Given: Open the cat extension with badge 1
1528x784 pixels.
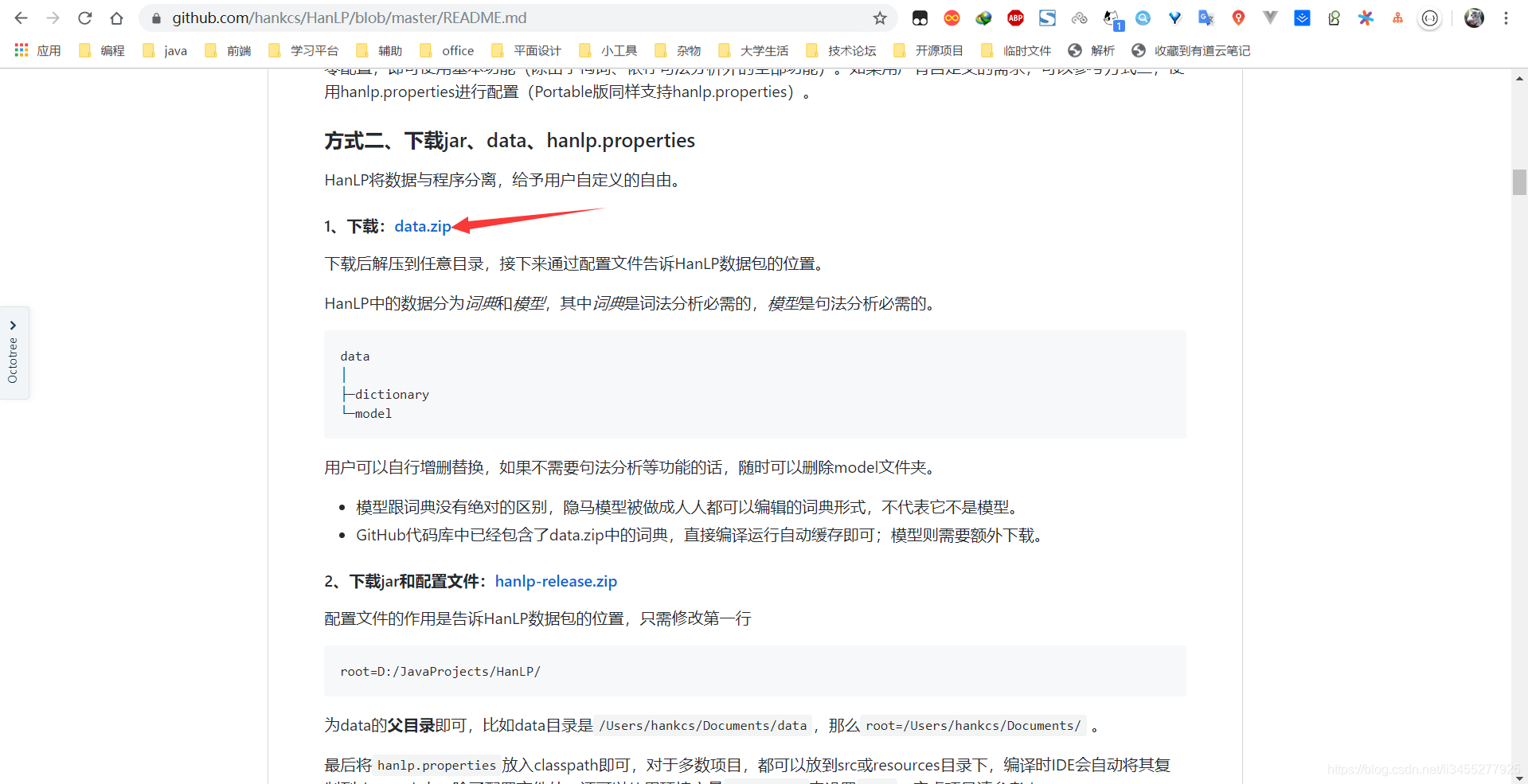Looking at the screenshot, I should pos(1112,19).
